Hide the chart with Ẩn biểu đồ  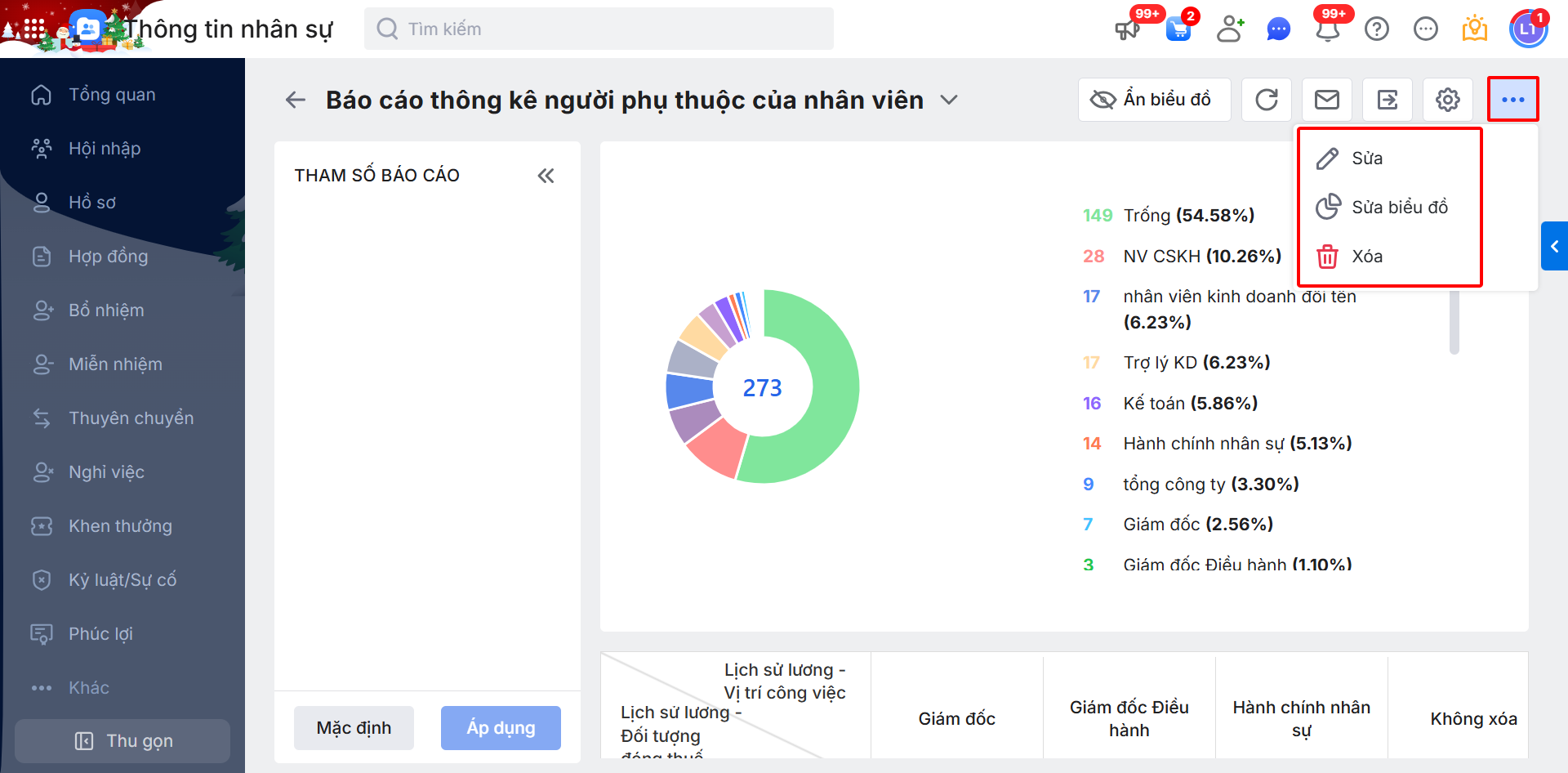[1154, 100]
